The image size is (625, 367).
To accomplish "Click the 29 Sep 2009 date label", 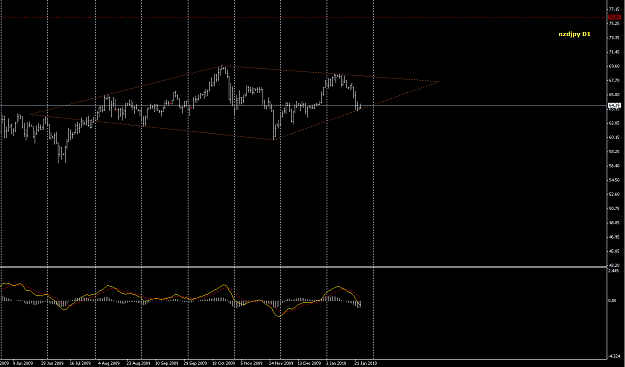I will (195, 363).
